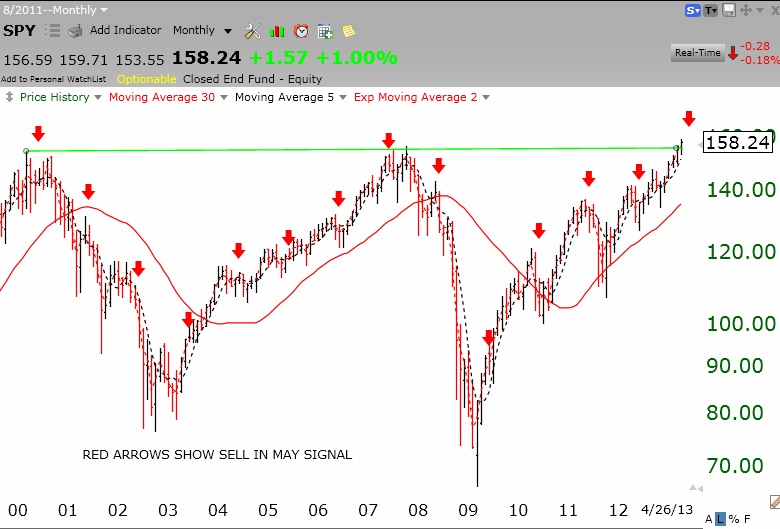The image size is (780, 529).
Task: Expand the Moving Average 30 dropdown arrow
Action: 224,98
